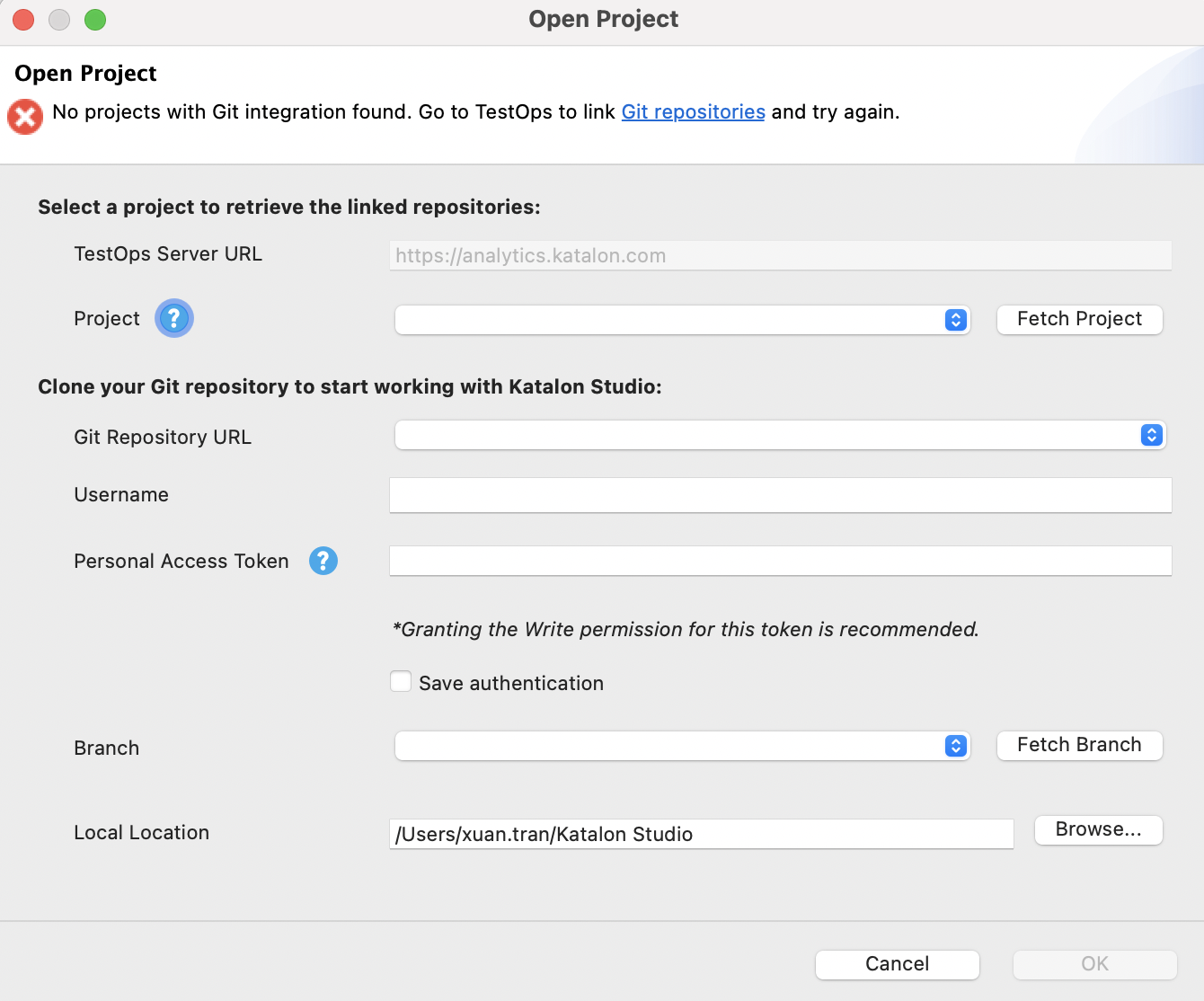The image size is (1204, 1001).
Task: Click the Fetch Branch button
Action: coord(1079,745)
